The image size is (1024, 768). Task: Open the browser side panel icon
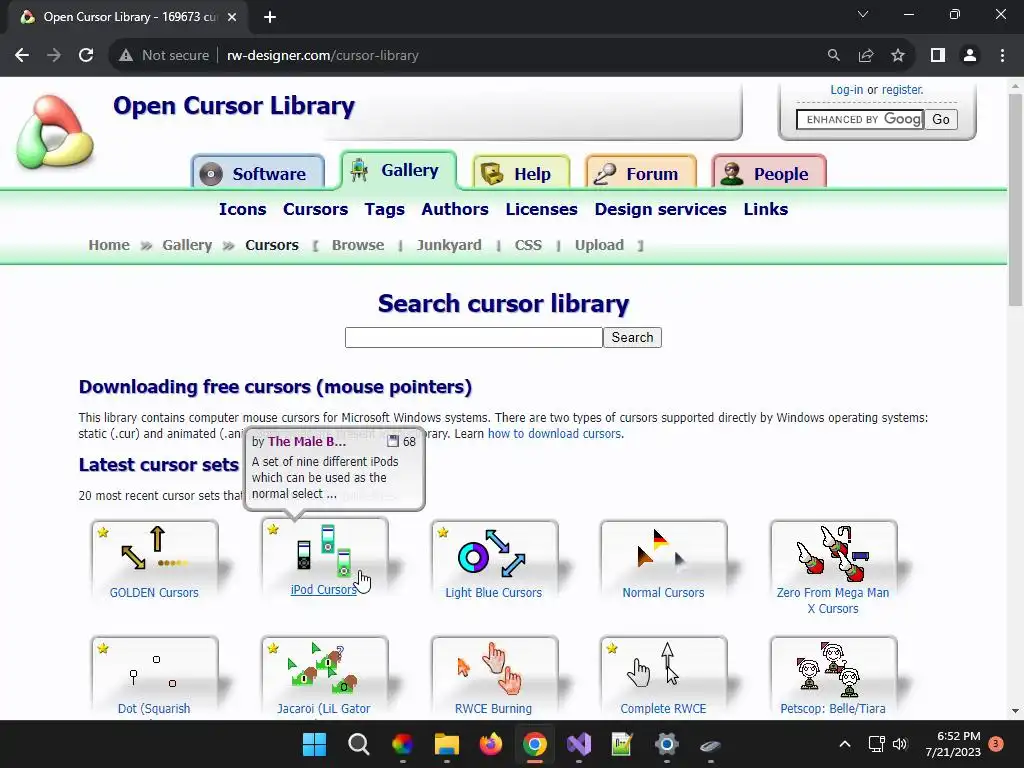pos(938,56)
